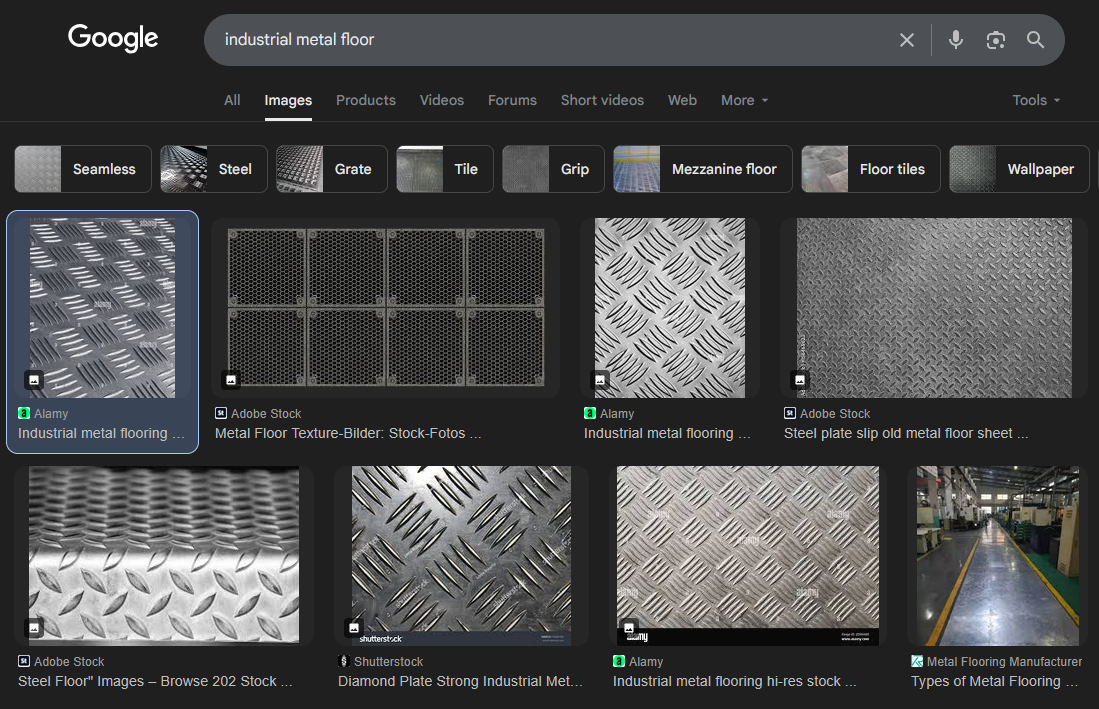The height and width of the screenshot is (709, 1099).
Task: Click the image badge on first Alamy thumbnail
Action: click(34, 380)
